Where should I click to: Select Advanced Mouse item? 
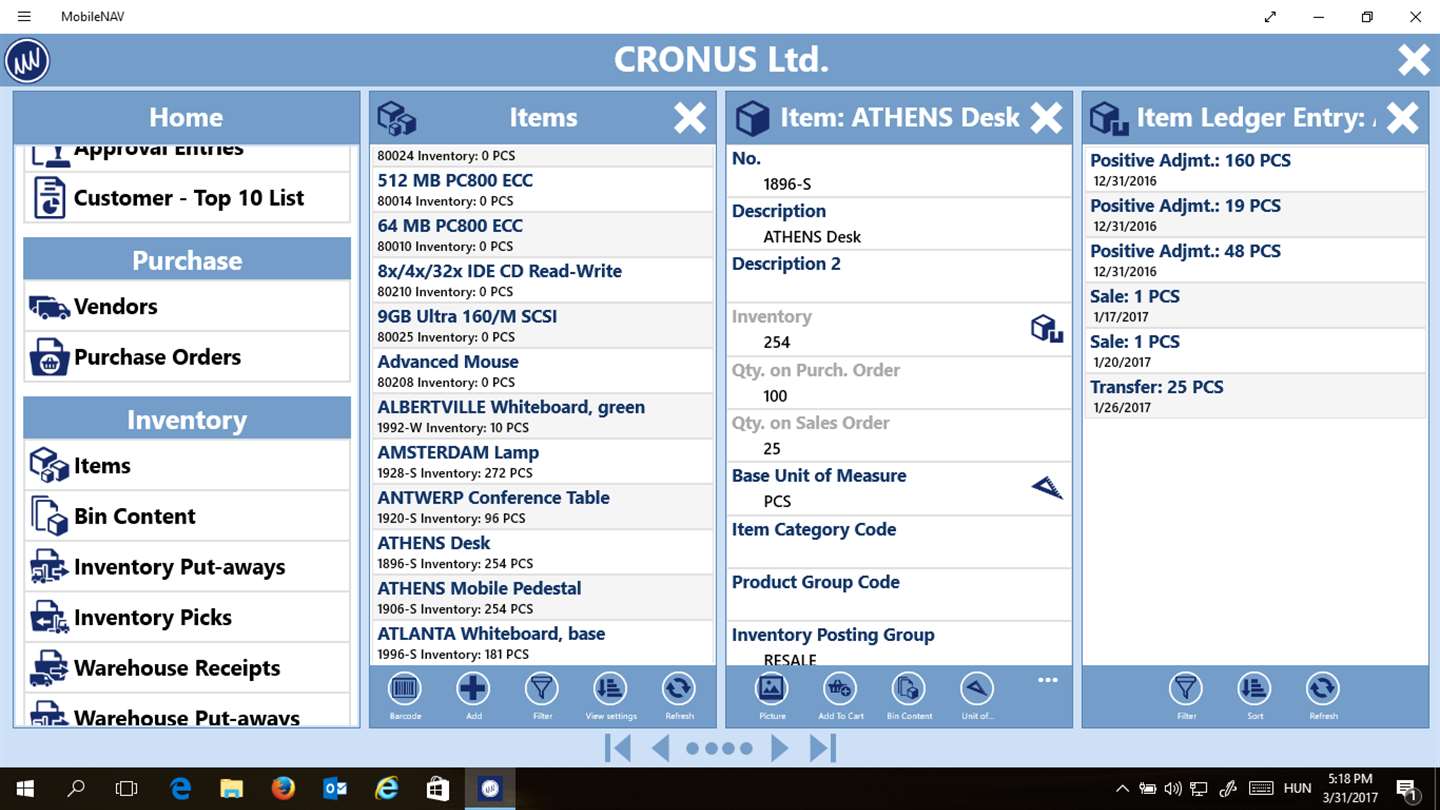(x=543, y=371)
